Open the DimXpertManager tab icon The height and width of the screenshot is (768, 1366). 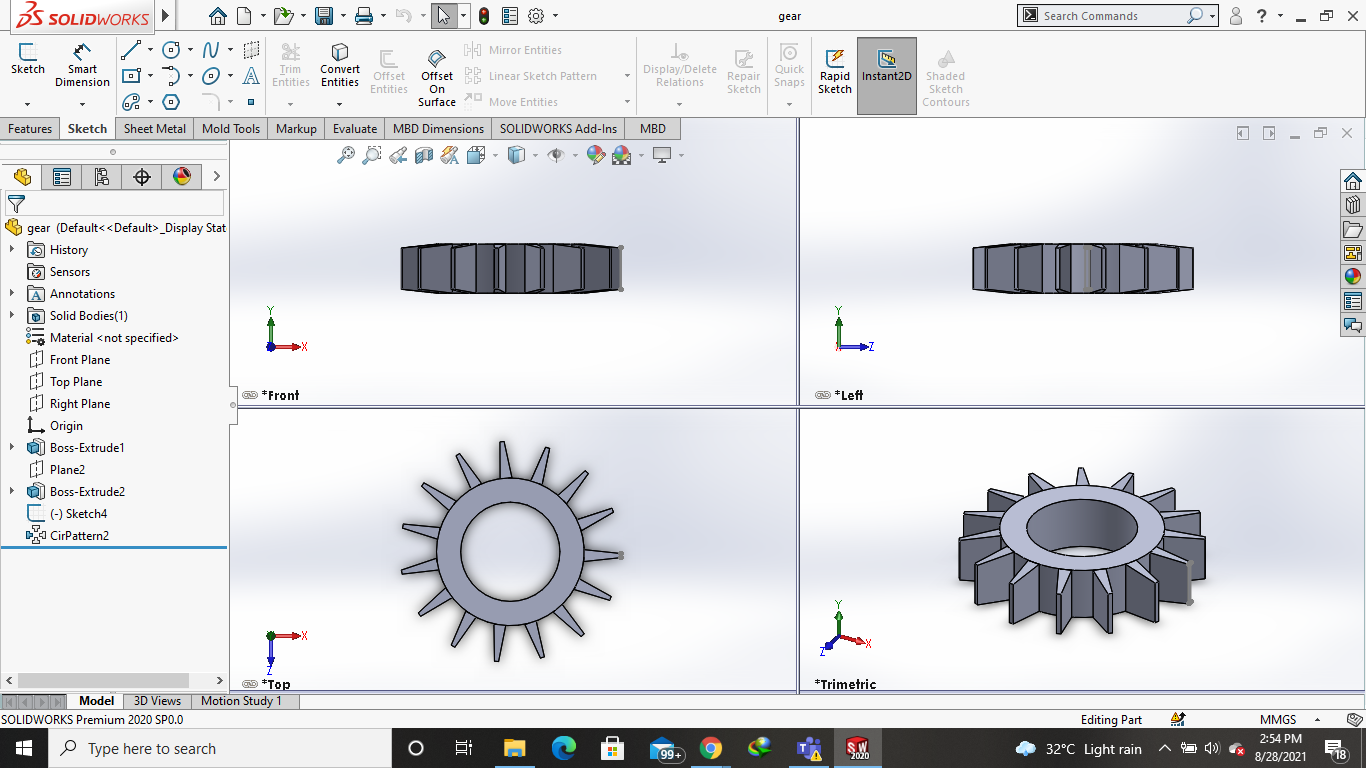tap(141, 177)
